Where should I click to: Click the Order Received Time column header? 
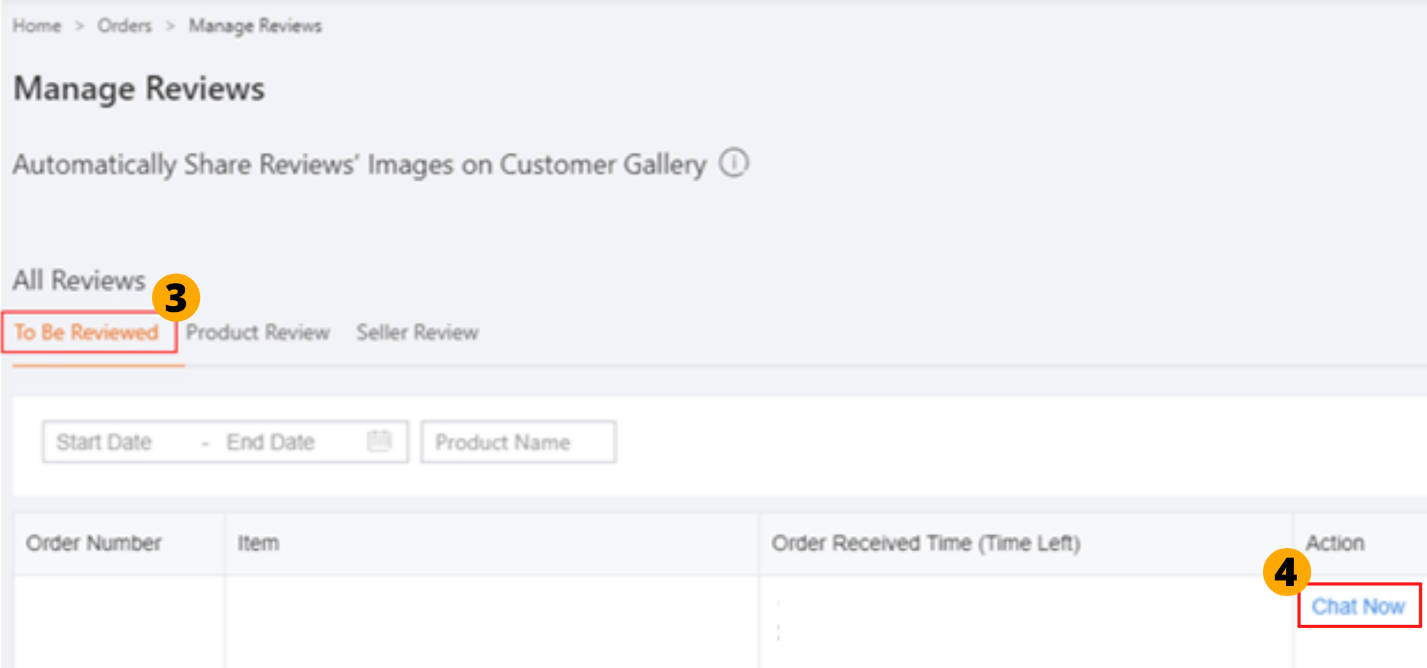925,543
